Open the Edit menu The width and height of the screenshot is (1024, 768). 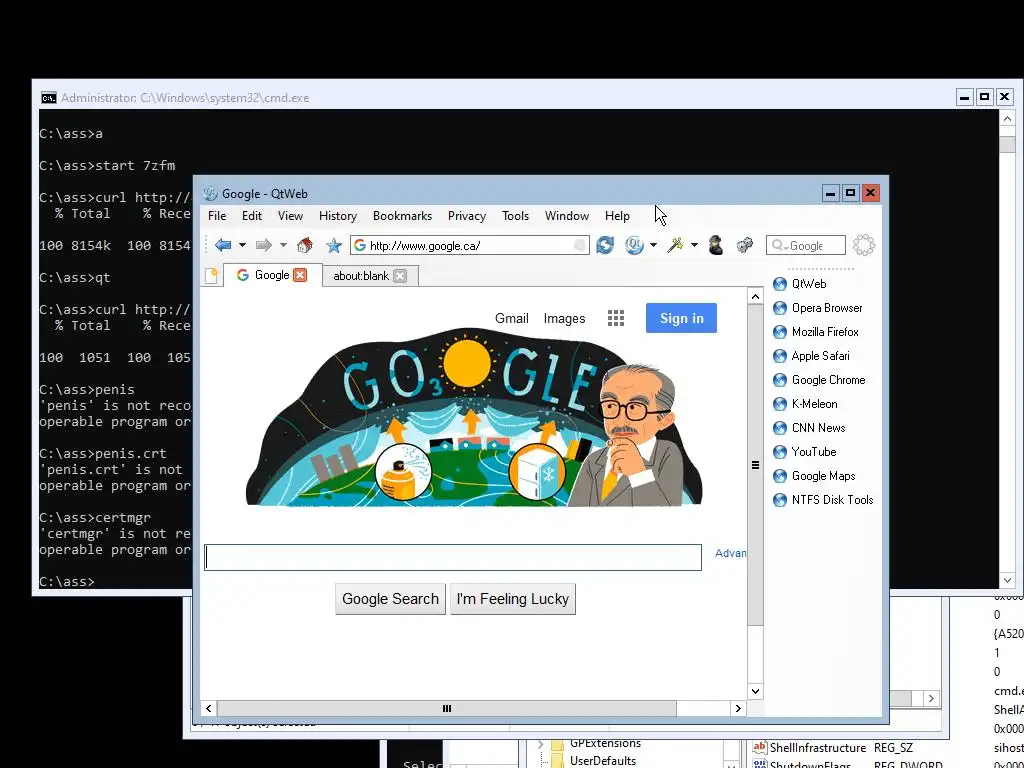click(251, 216)
